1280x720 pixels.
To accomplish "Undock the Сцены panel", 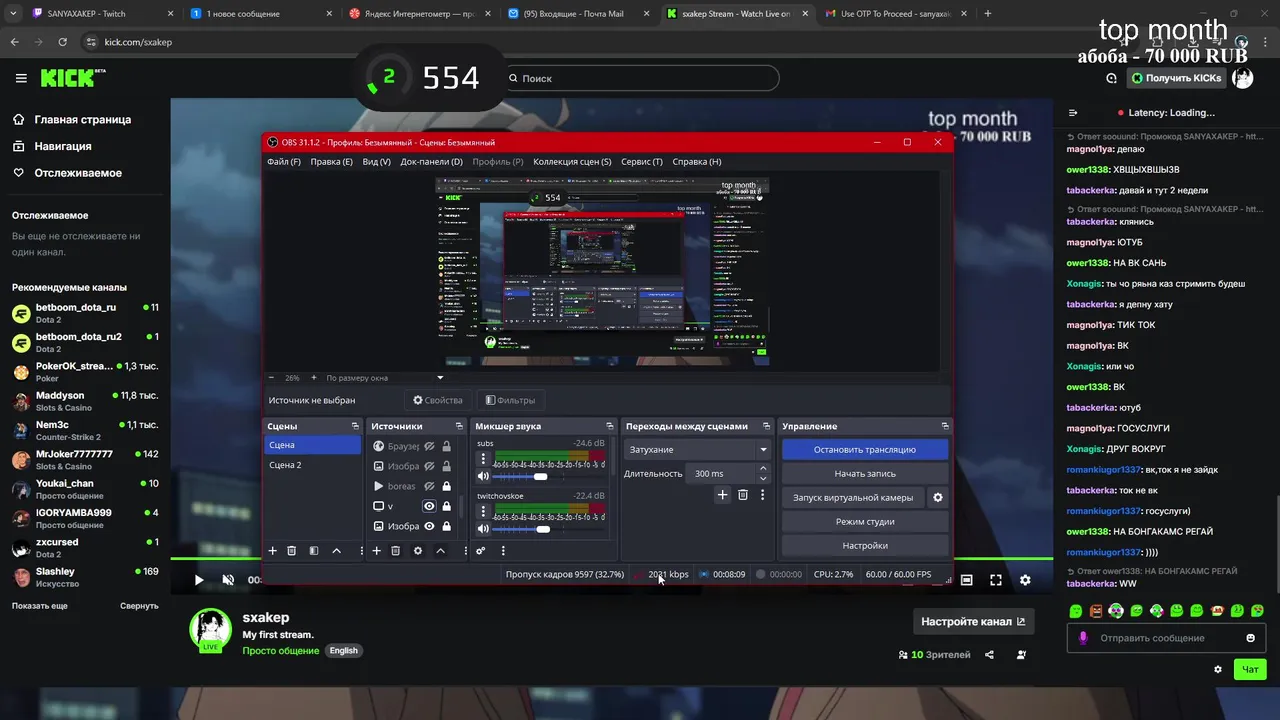I will tap(355, 426).
